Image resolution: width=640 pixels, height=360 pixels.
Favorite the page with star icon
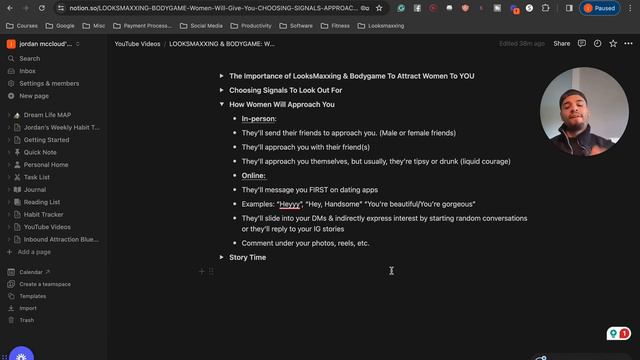coord(613,44)
